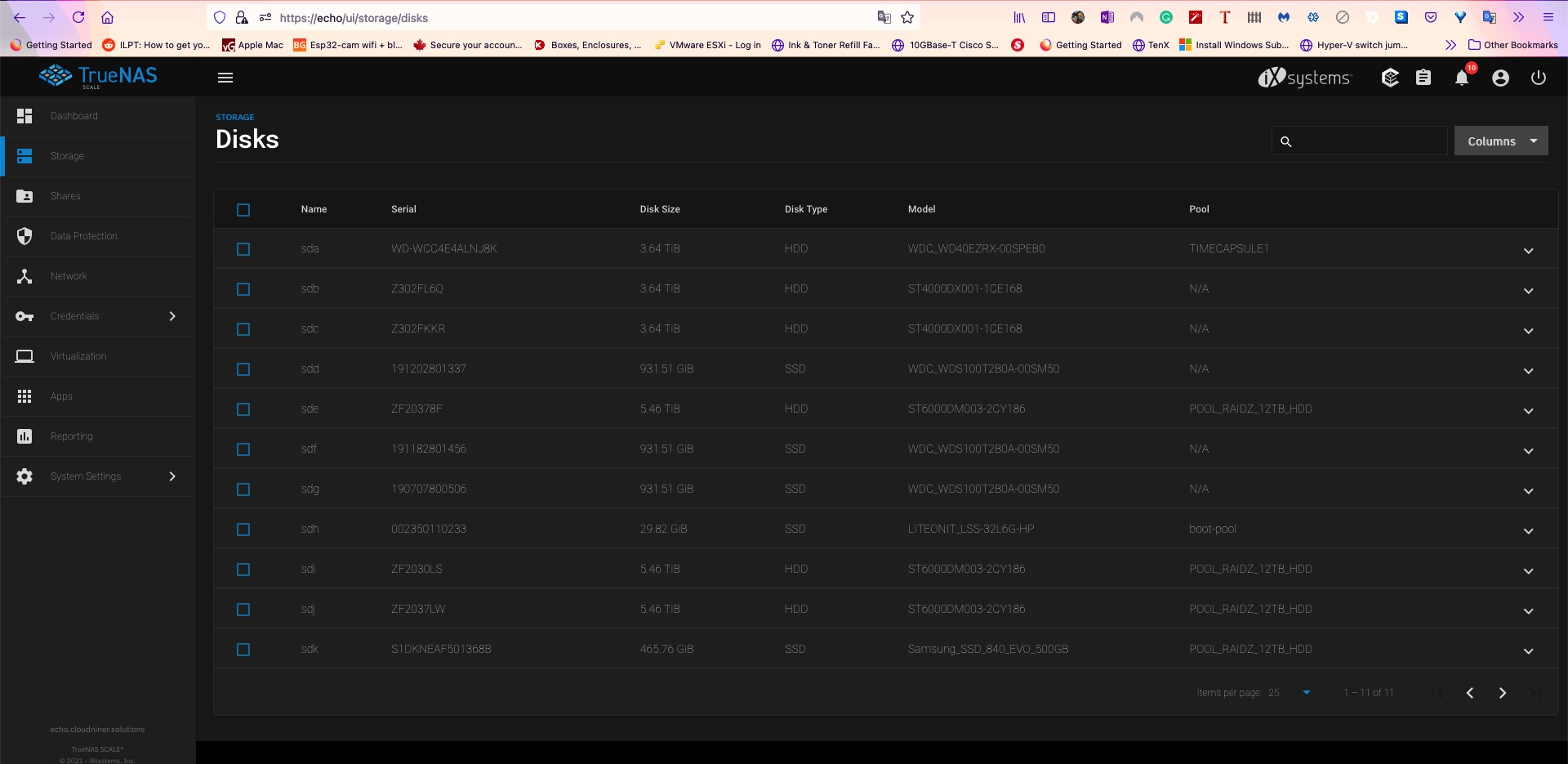Image resolution: width=1568 pixels, height=764 pixels.
Task: Check the sdh disk checkbox
Action: tap(243, 529)
